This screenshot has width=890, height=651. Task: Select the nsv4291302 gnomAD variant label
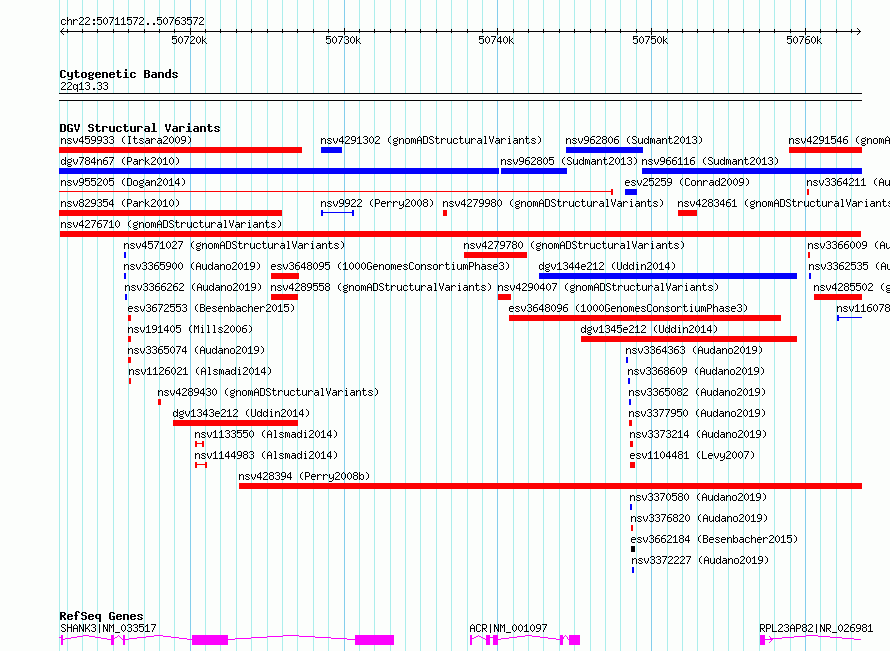click(x=431, y=140)
